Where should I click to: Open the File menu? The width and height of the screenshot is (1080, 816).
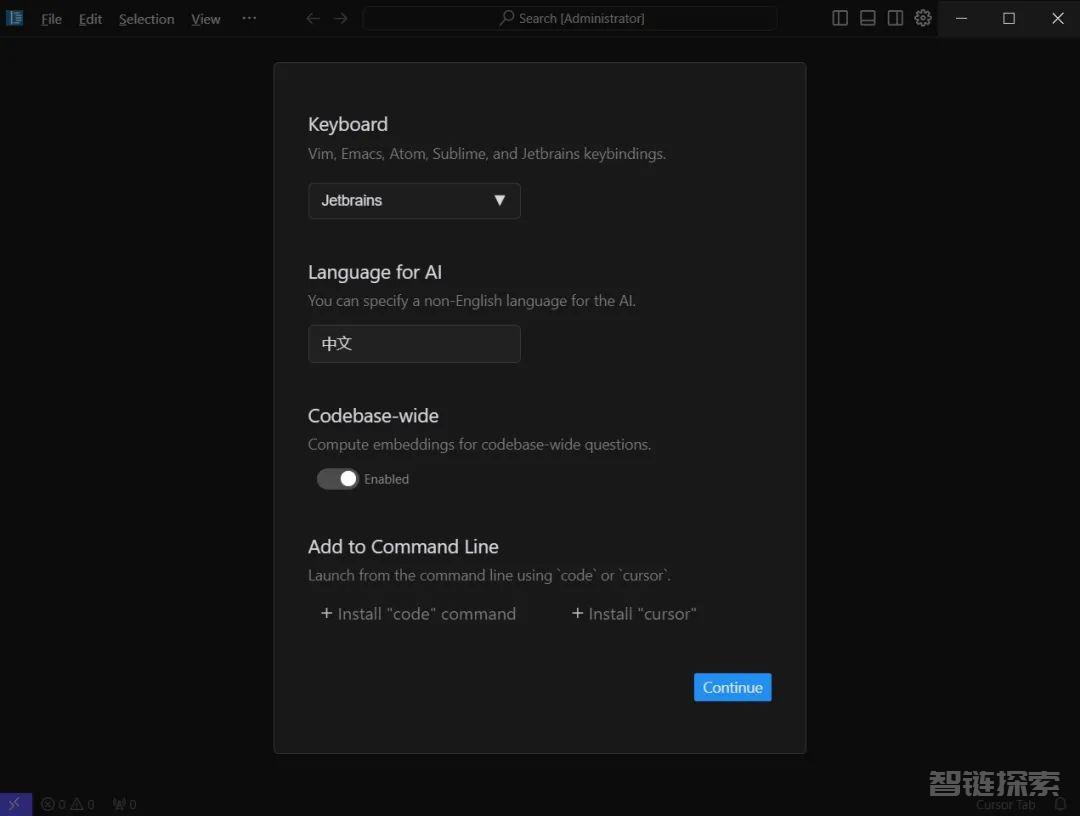(x=51, y=19)
